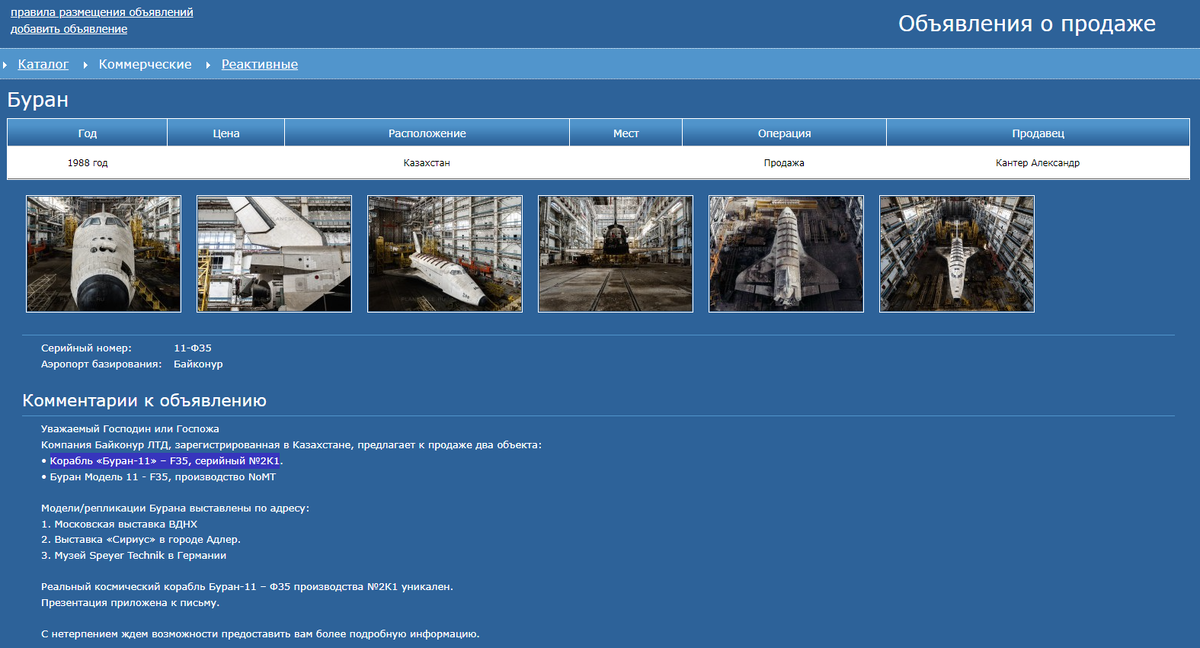
Task: Click the 'Расположение' column header
Action: 427,133
